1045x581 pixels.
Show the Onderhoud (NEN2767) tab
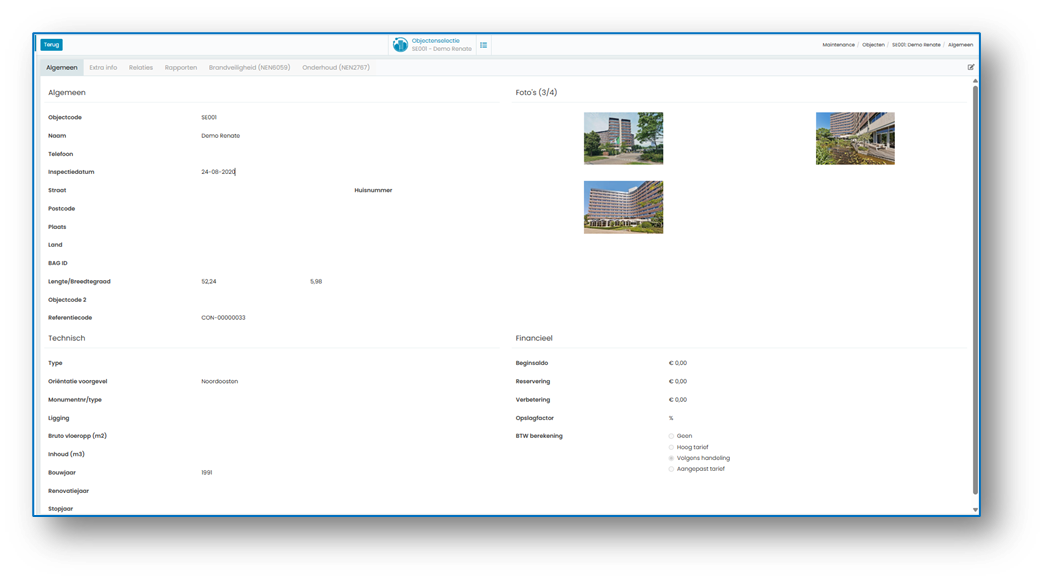point(336,67)
